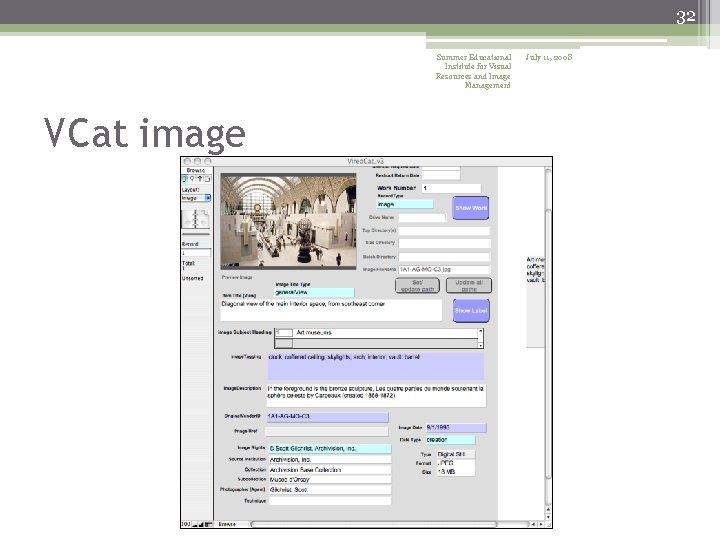Screen dimensions: 720x540
Task: Click the Show Work button
Action: click(471, 208)
